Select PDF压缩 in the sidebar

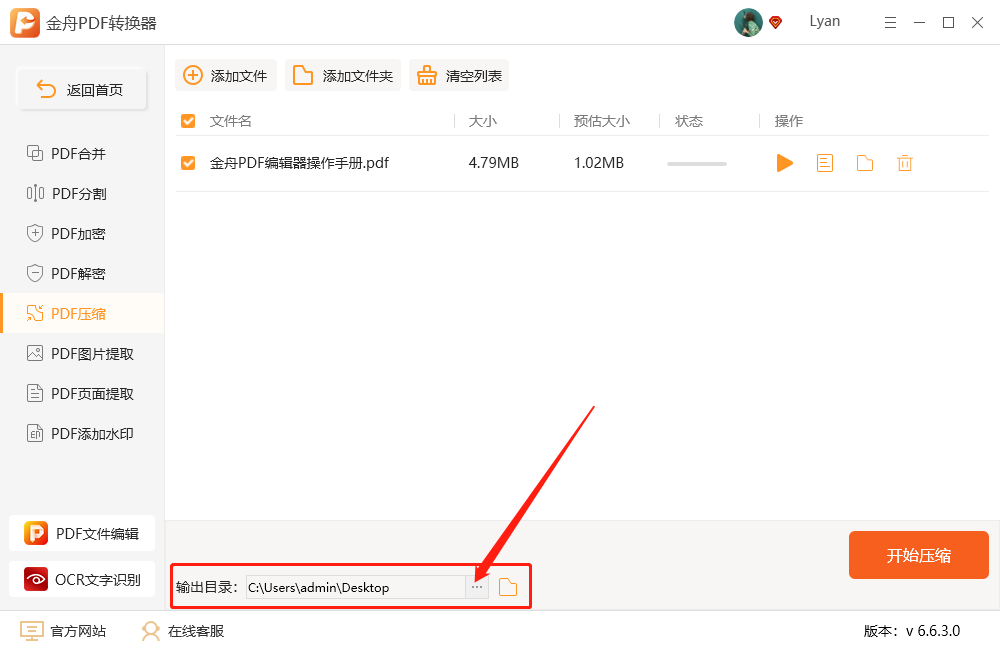pyautogui.click(x=82, y=313)
